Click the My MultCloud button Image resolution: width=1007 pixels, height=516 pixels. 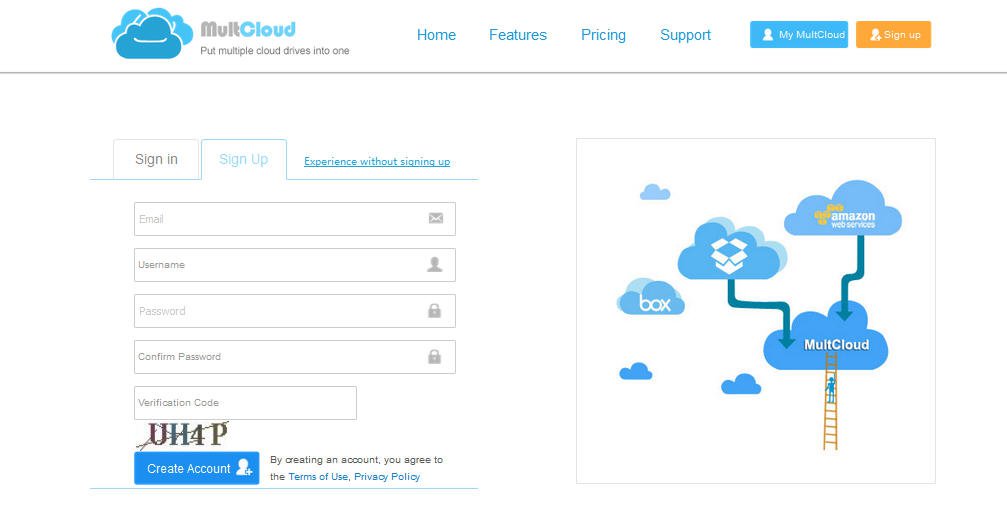click(x=799, y=35)
